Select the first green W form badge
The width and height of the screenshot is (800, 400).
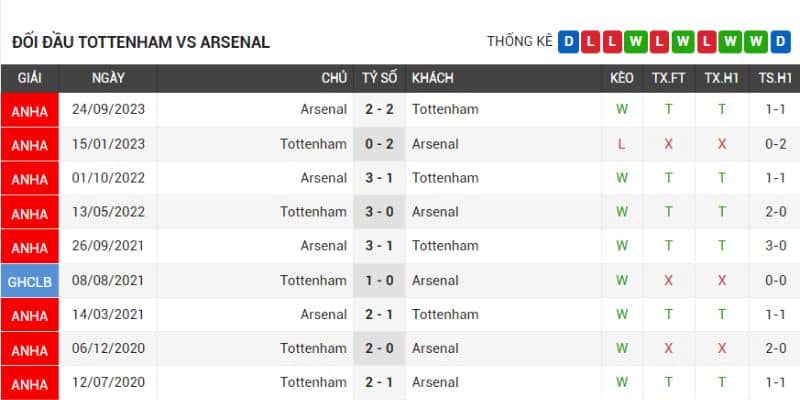tap(637, 42)
